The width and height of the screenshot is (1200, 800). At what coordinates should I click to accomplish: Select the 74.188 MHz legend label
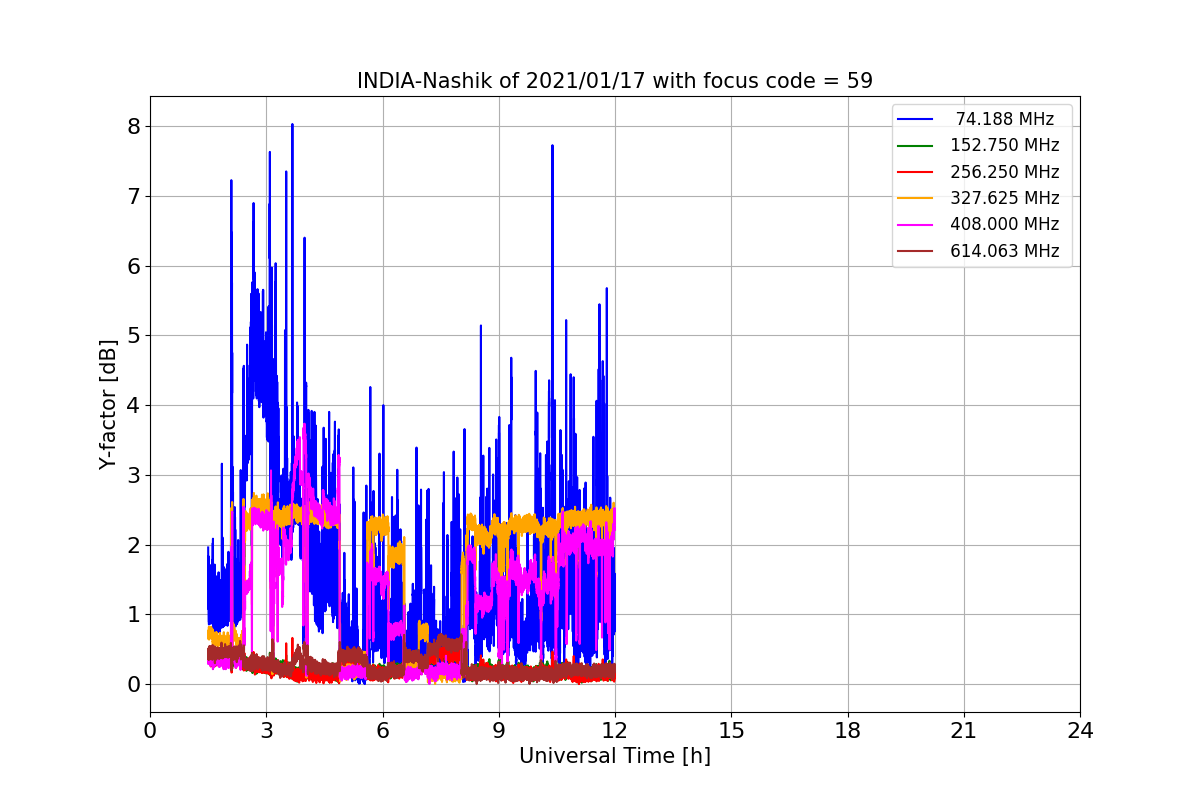1005,119
